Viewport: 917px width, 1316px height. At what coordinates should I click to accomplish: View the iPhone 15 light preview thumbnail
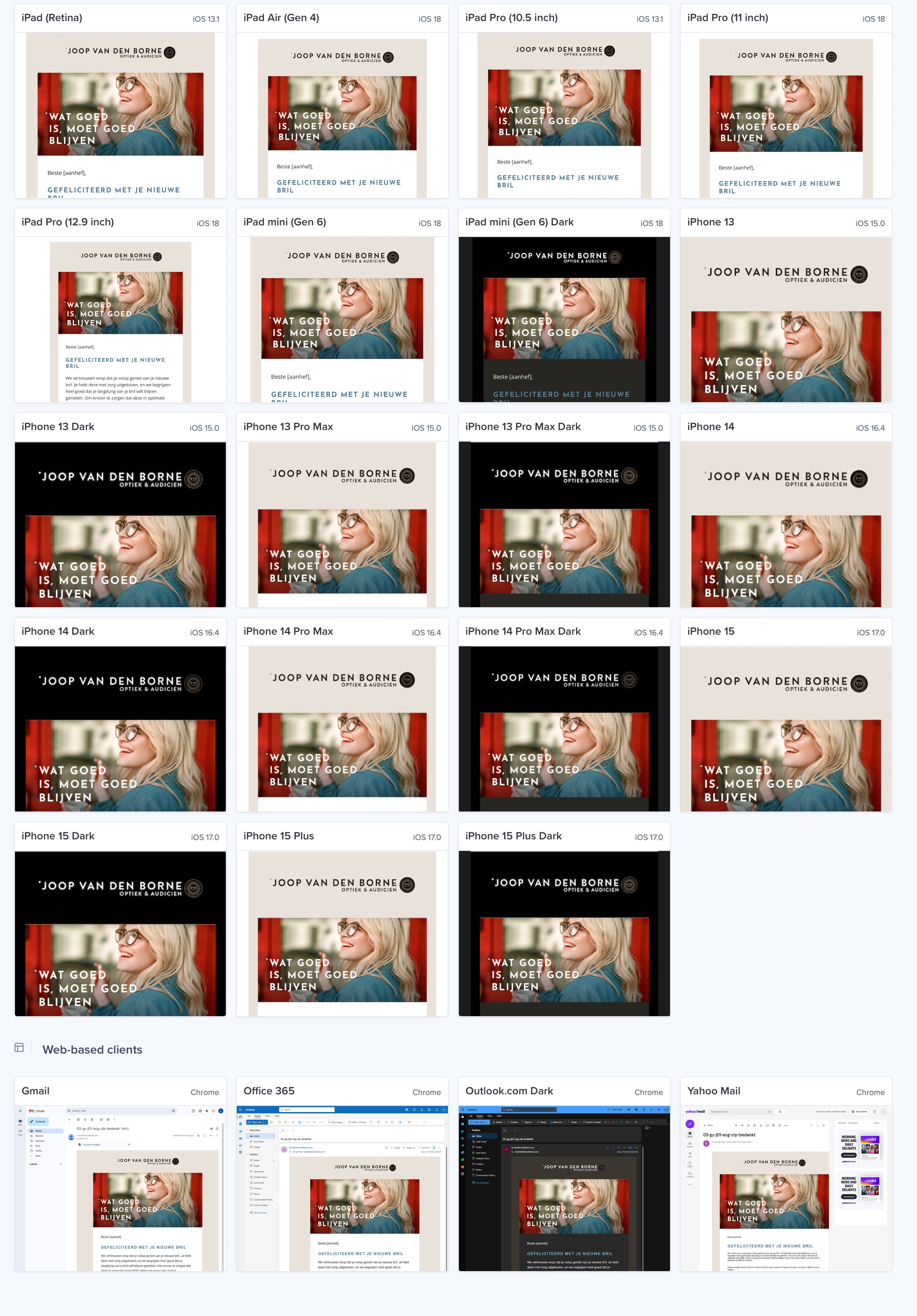[x=786, y=729]
